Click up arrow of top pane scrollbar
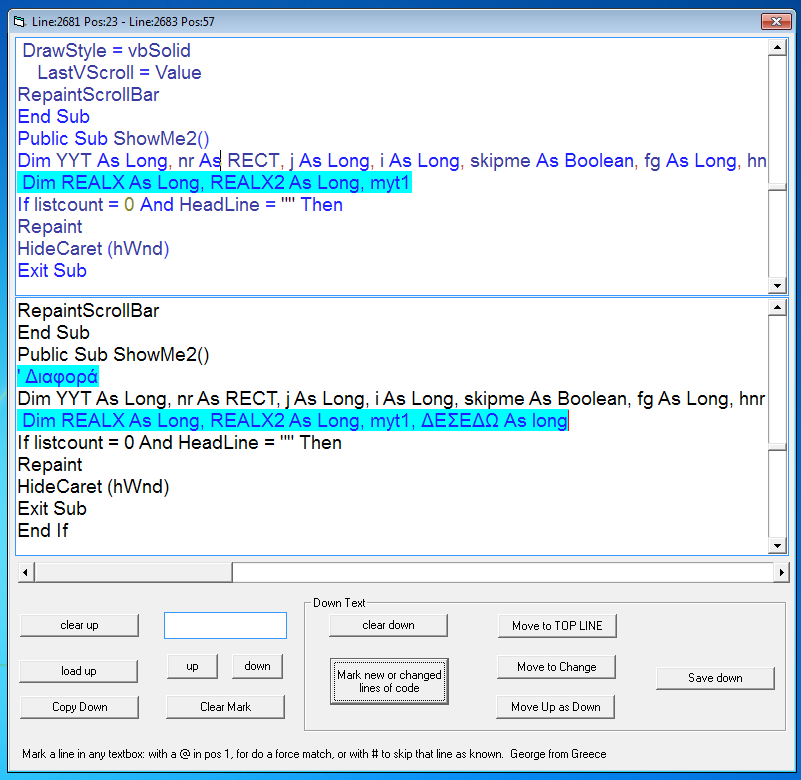This screenshot has width=801, height=780. click(x=777, y=48)
